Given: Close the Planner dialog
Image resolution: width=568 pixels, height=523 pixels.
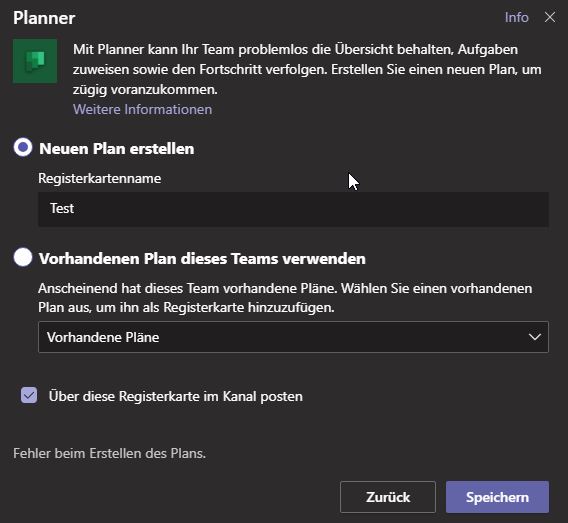Looking at the screenshot, I should 550,17.
